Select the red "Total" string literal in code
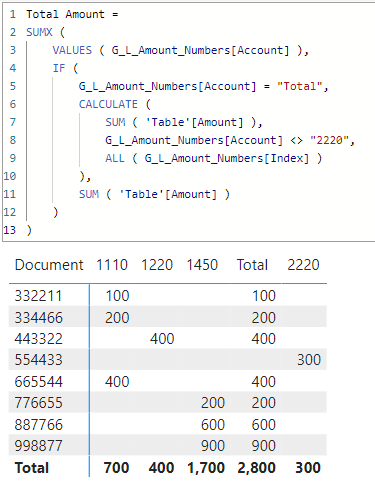 300,86
